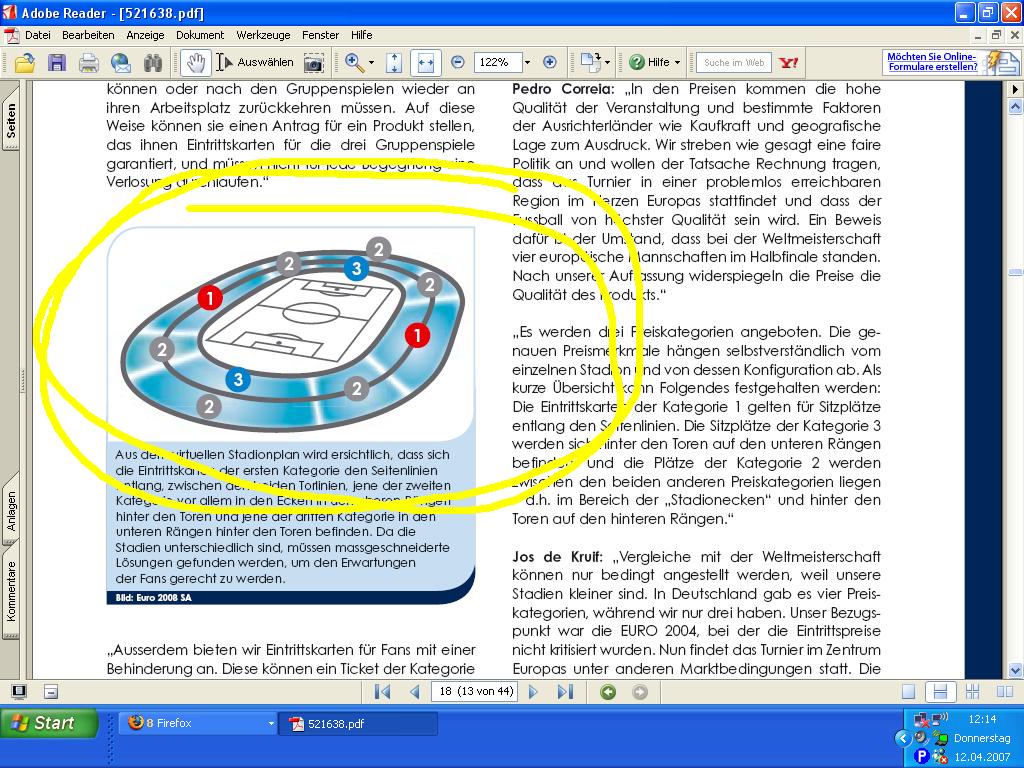Enable continuous page layout
The width and height of the screenshot is (1024, 768).
[939, 691]
